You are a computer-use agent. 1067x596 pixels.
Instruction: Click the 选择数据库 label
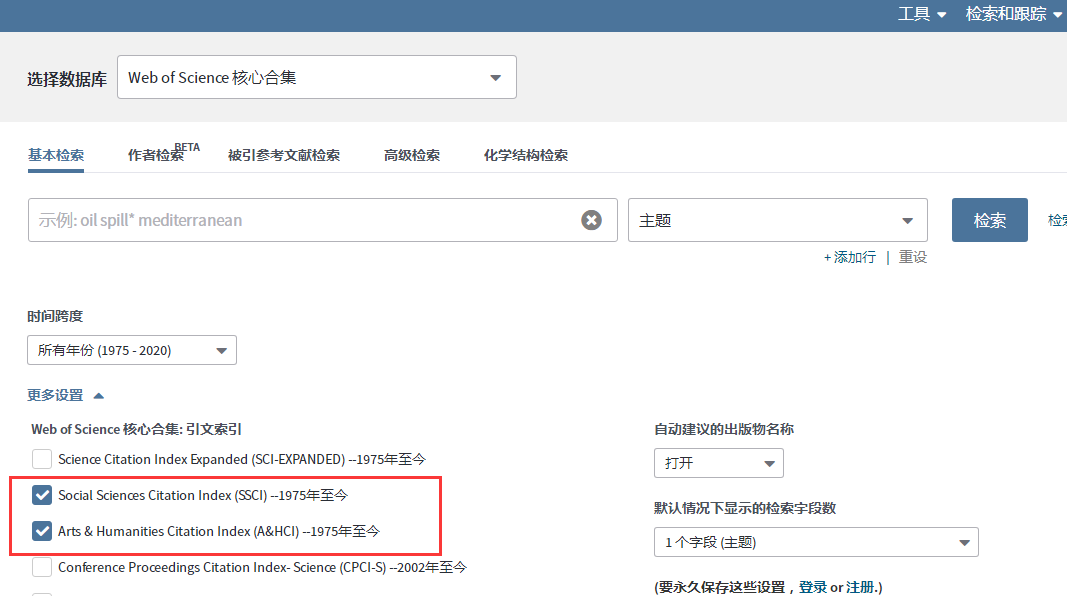point(67,79)
